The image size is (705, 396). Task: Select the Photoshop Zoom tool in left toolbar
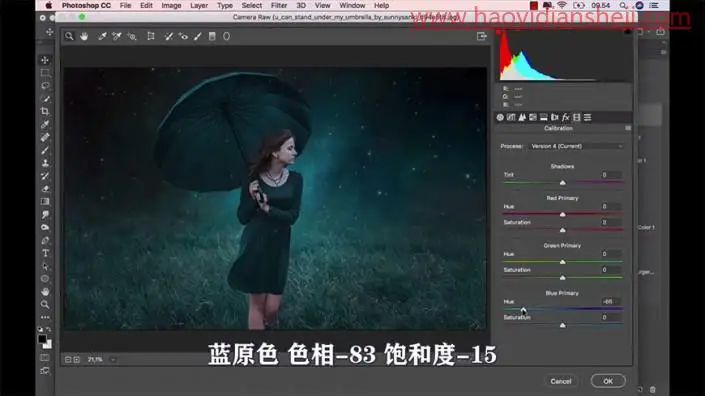[x=45, y=304]
